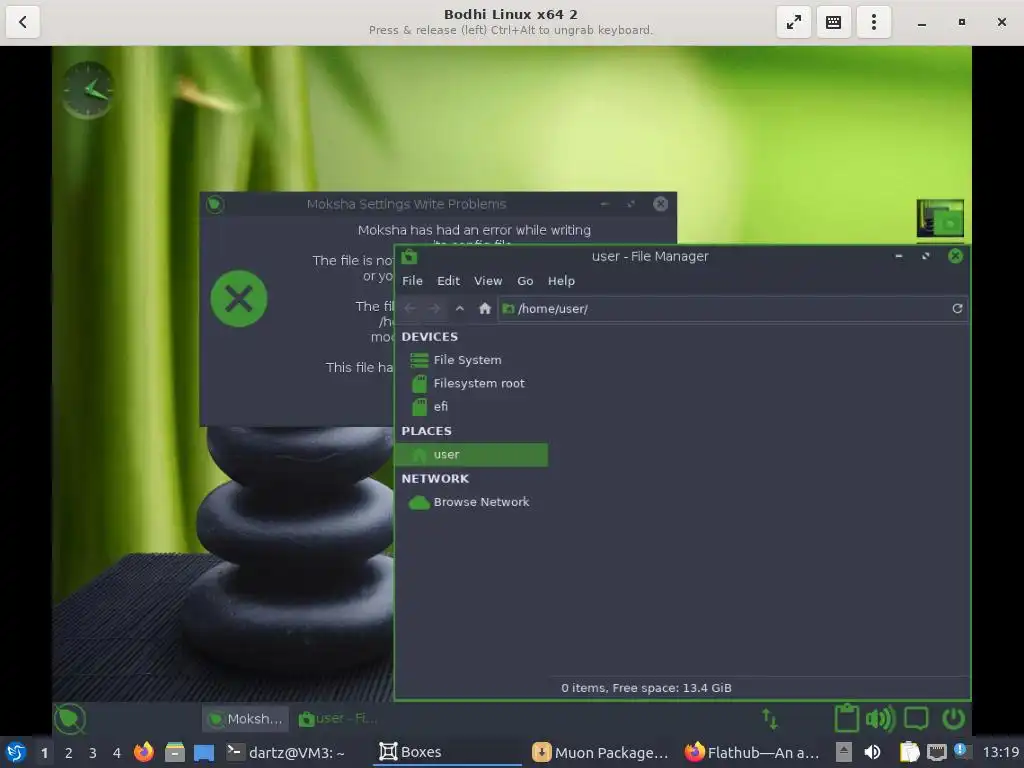This screenshot has width=1024, height=768.
Task: Switch to Muon Package... window
Action: point(600,752)
